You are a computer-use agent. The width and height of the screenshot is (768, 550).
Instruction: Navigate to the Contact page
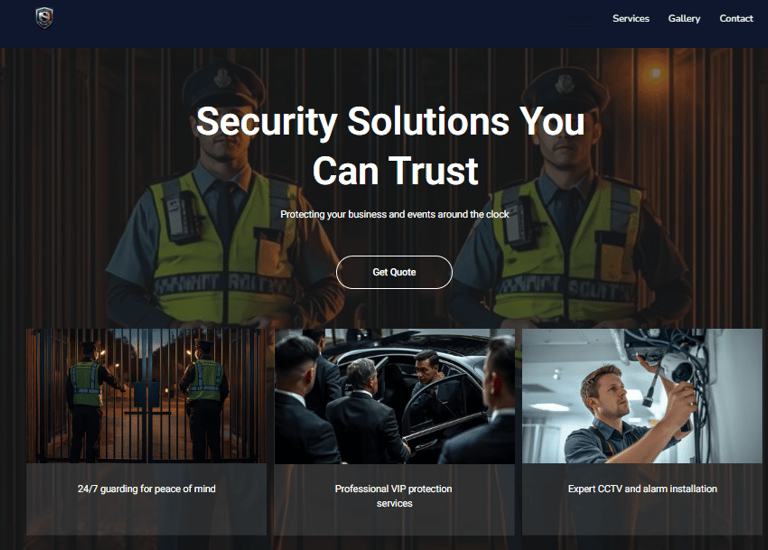pos(736,19)
